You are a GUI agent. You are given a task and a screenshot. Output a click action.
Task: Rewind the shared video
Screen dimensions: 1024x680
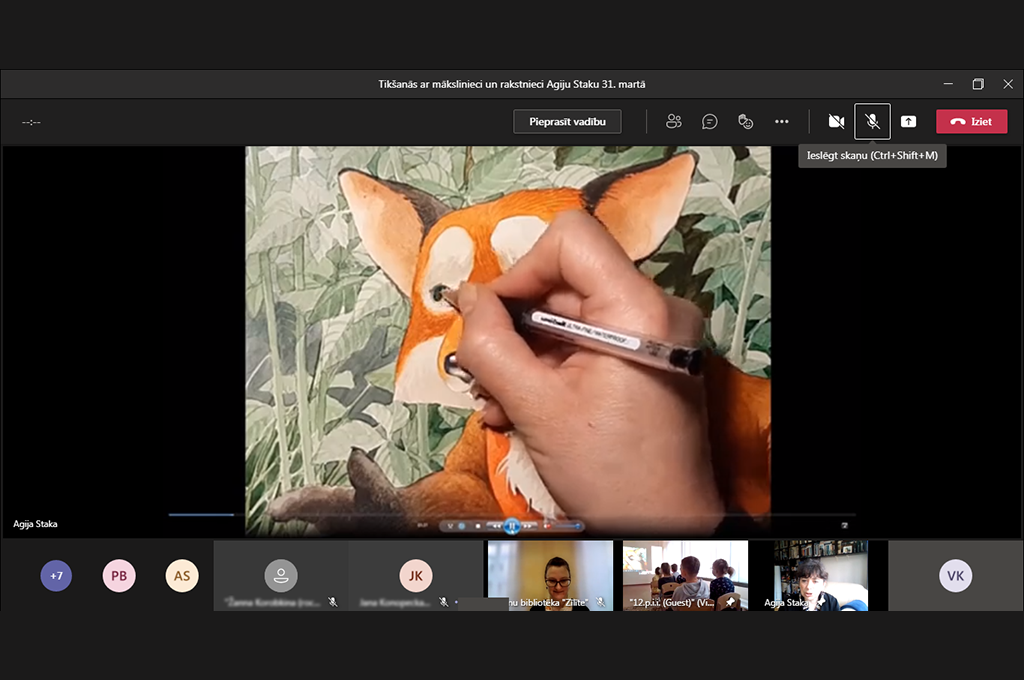(496, 526)
